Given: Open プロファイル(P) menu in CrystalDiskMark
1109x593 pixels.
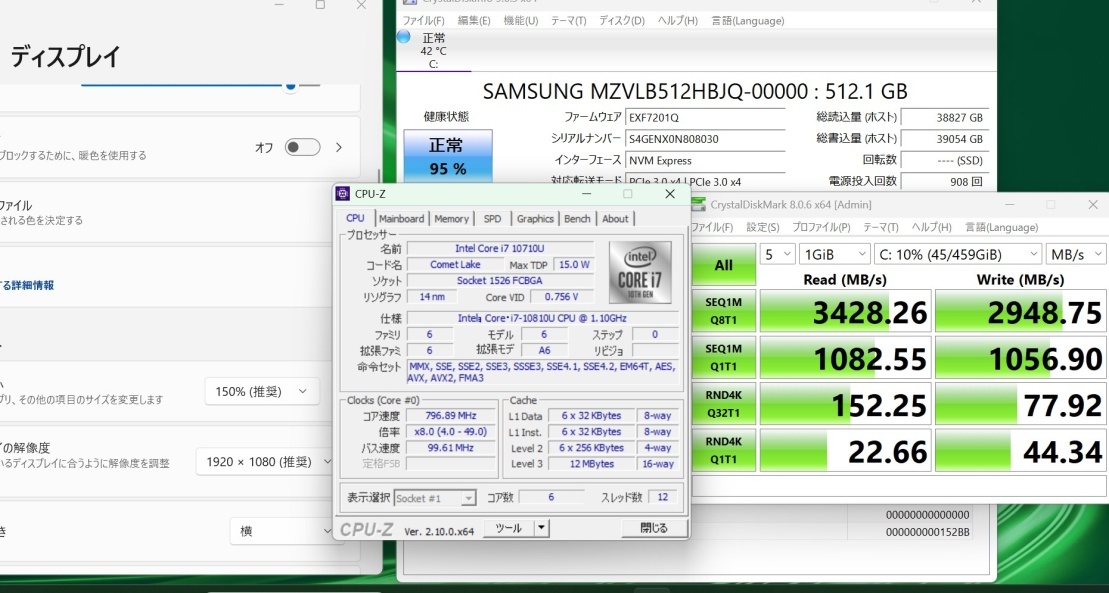Looking at the screenshot, I should 821,227.
